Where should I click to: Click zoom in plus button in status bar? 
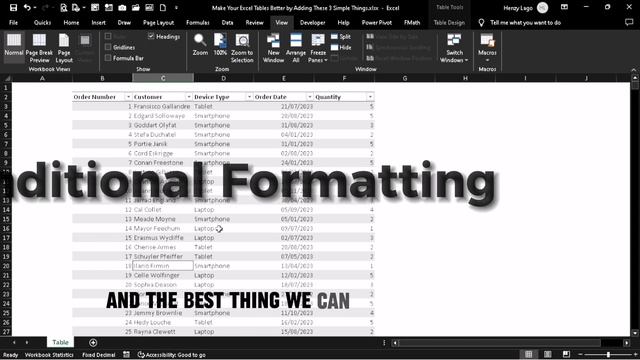pos(635,354)
